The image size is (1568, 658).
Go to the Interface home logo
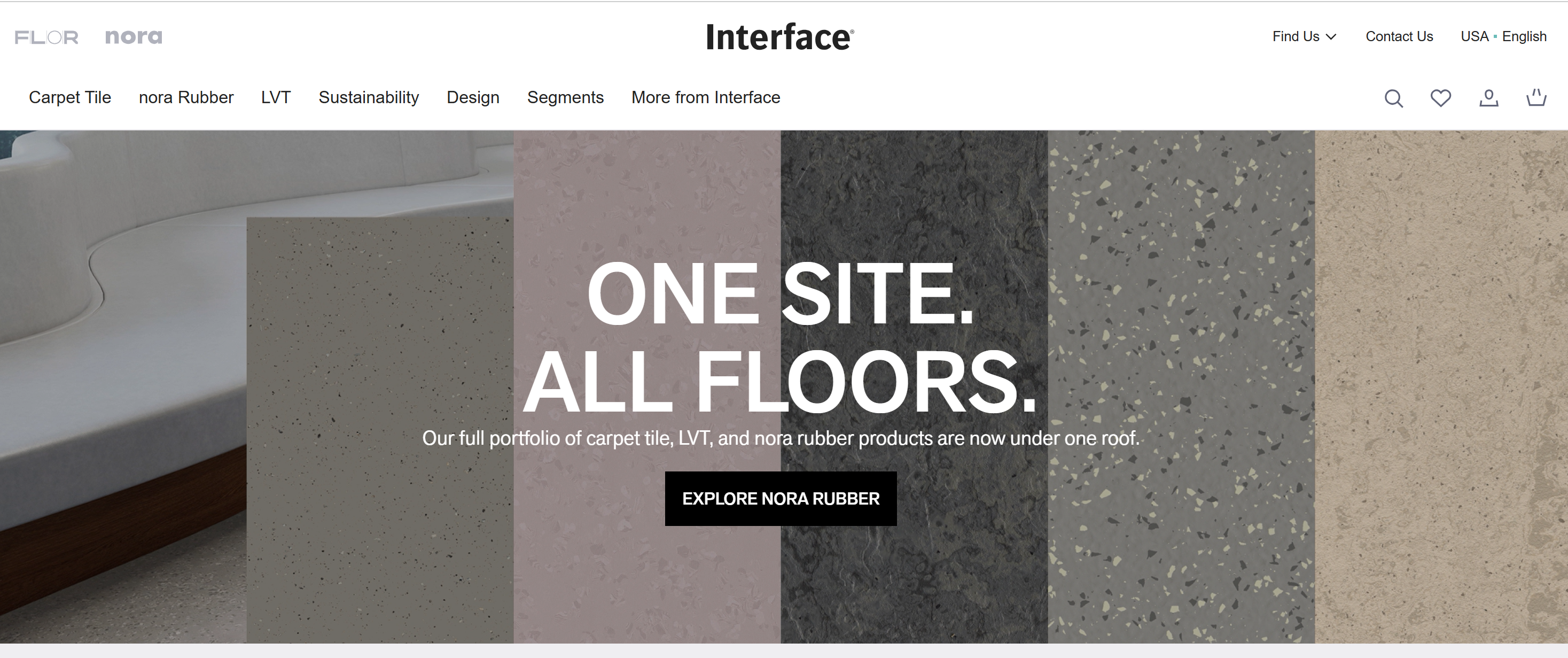coord(780,37)
